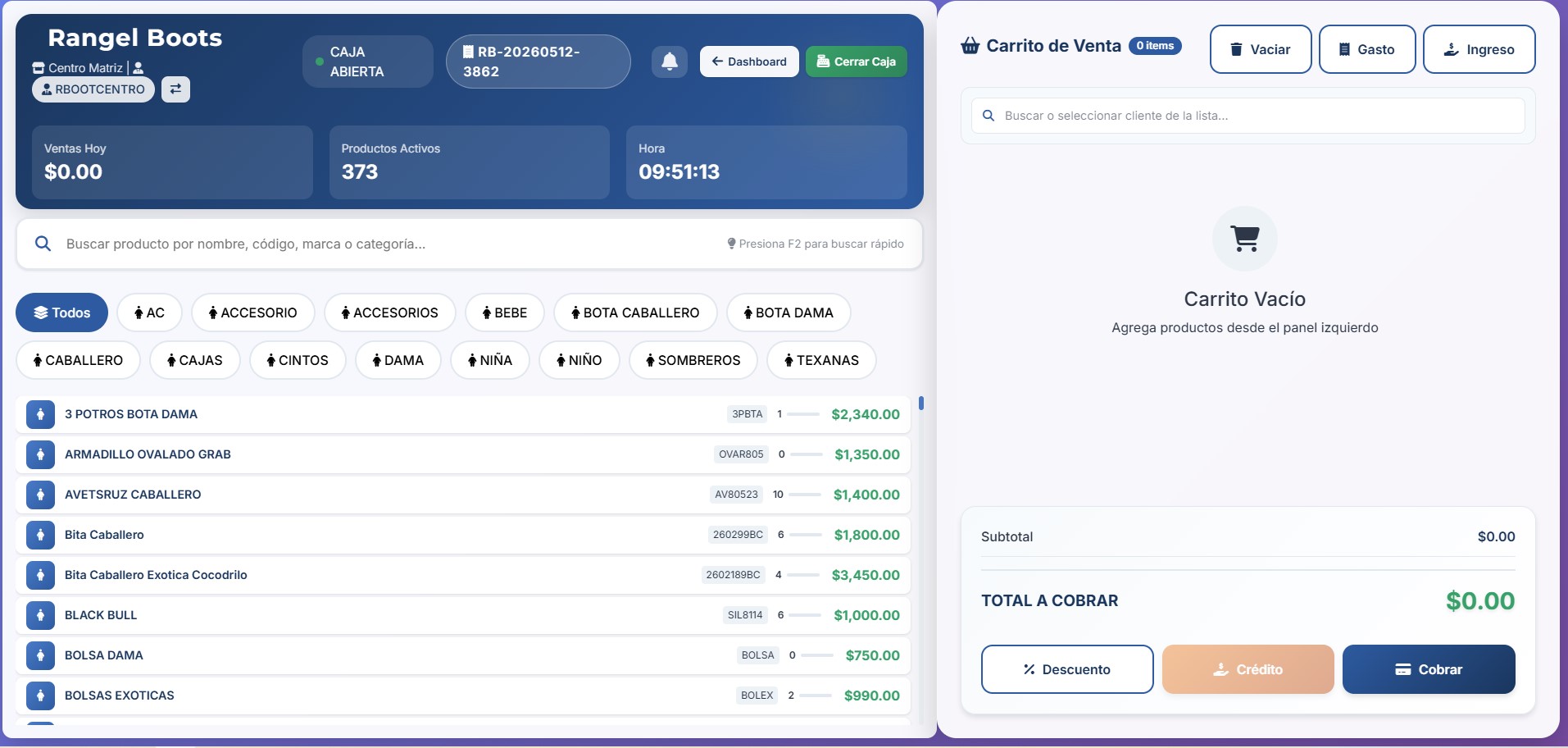Filter products by CAJAS category
The height and width of the screenshot is (748, 1568).
click(194, 360)
